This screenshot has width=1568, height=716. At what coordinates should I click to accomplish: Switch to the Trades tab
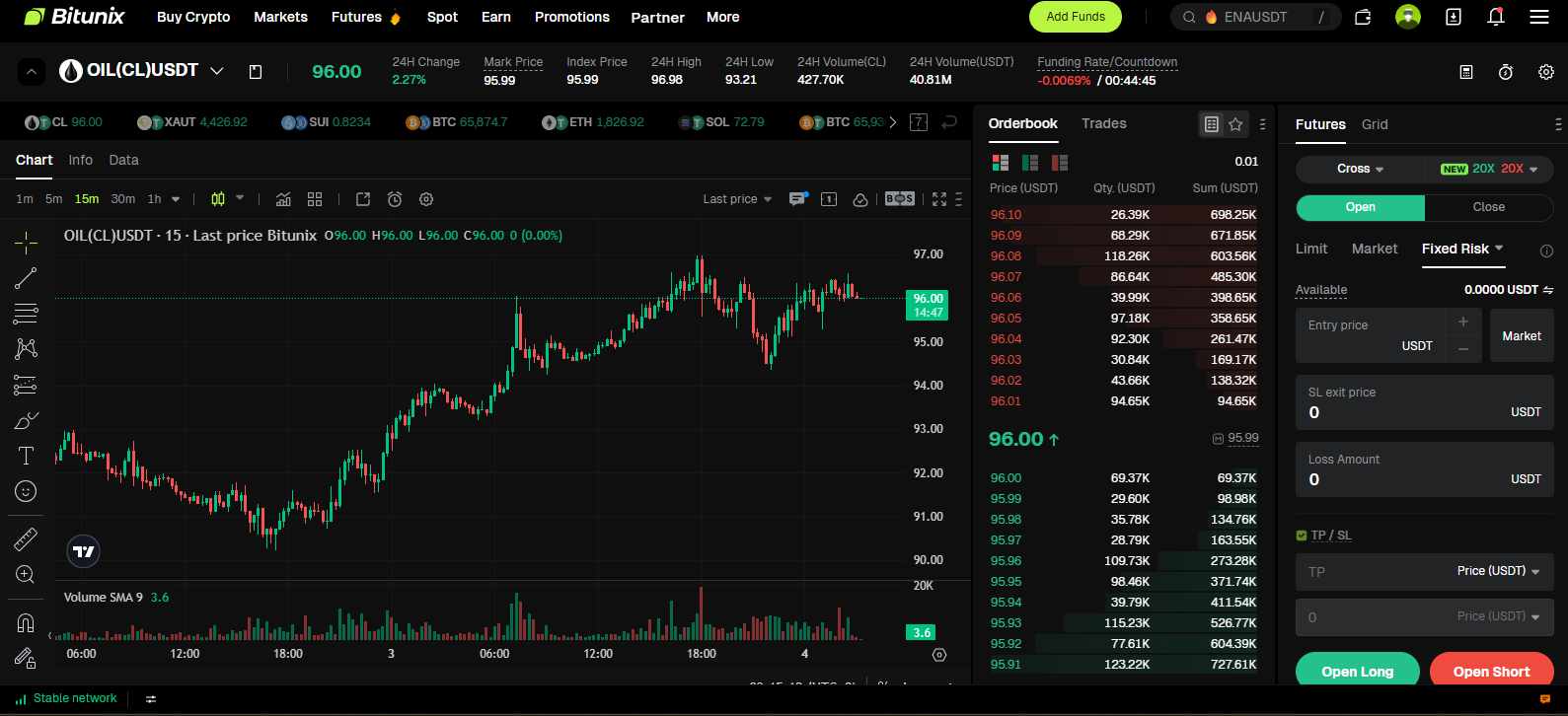(x=1103, y=123)
